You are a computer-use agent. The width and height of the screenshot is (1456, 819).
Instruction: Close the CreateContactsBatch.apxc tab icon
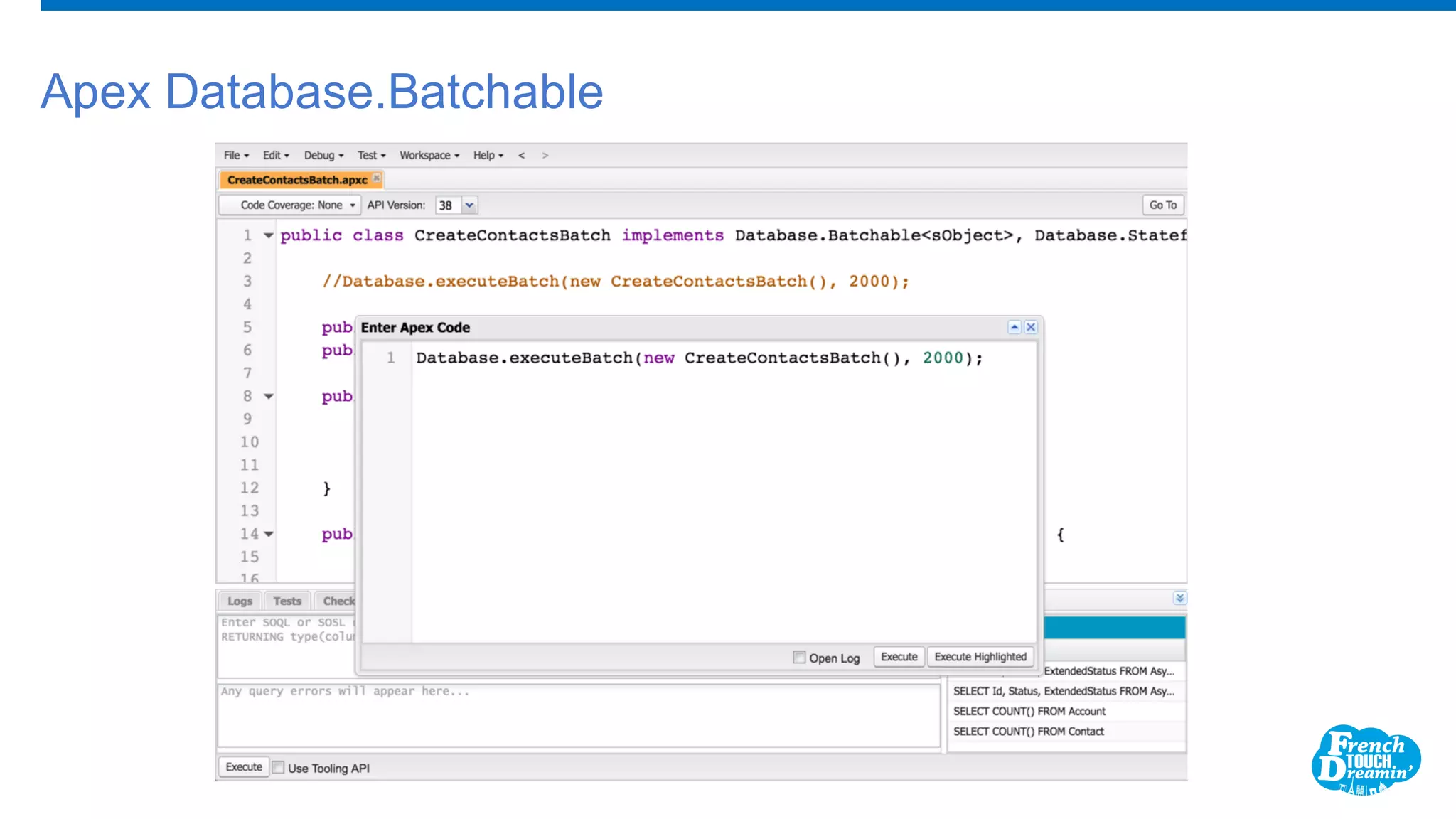point(377,178)
